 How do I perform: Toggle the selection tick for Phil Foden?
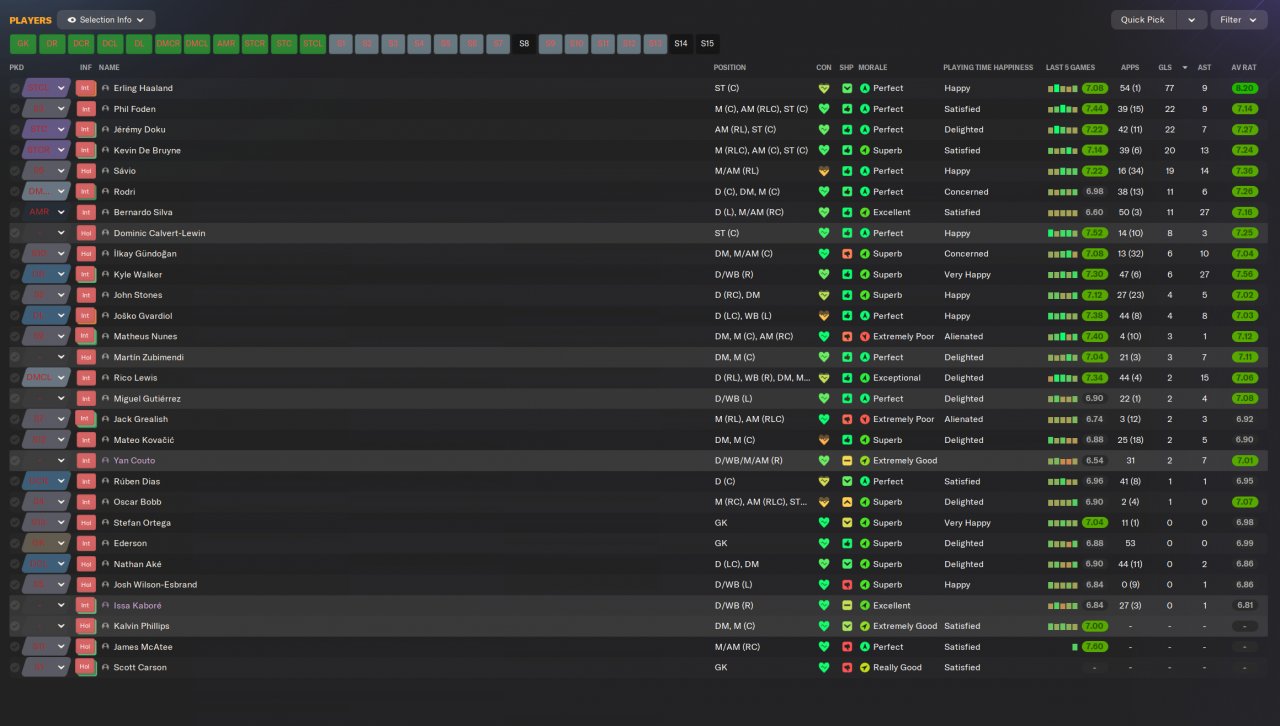15,109
